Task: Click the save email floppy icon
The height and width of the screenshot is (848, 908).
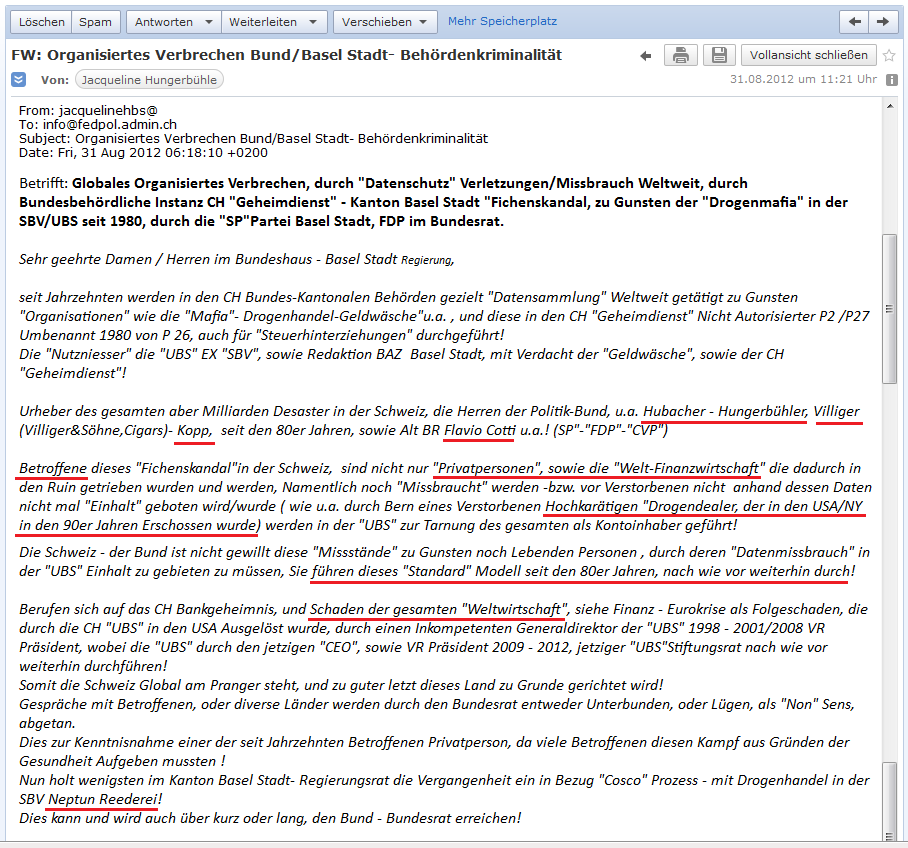Action: click(x=718, y=55)
